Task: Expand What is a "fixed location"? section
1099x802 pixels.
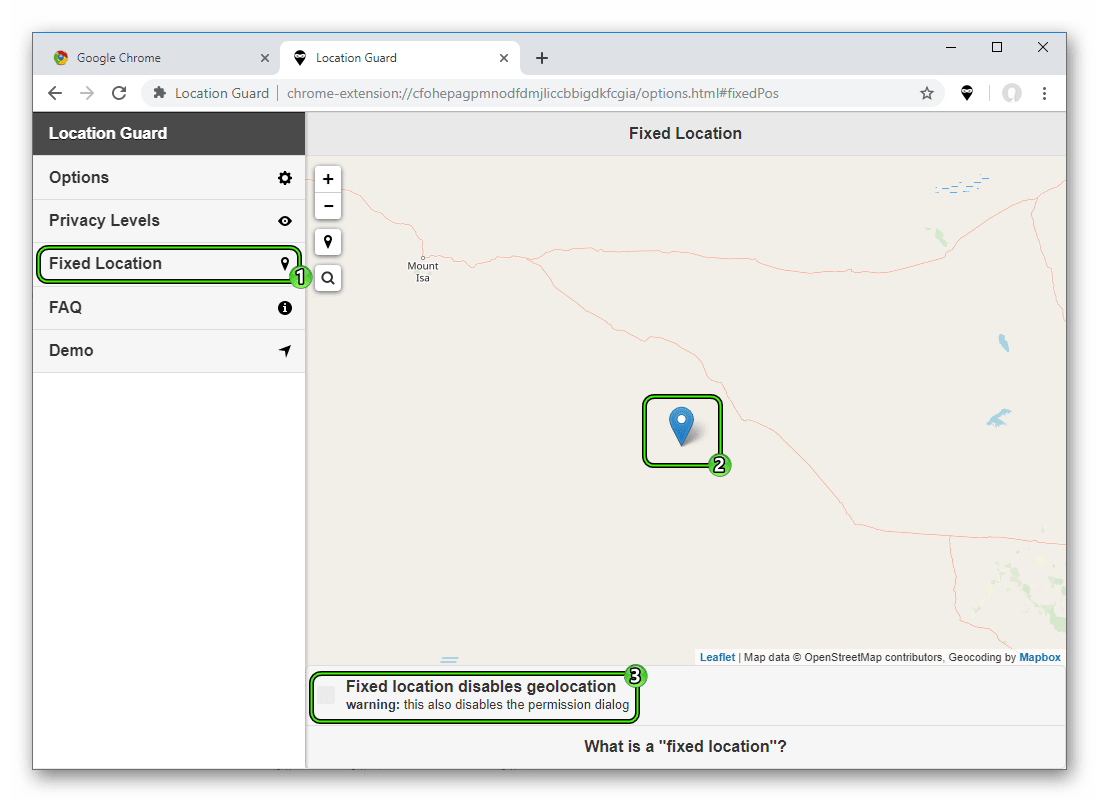Action: click(685, 747)
